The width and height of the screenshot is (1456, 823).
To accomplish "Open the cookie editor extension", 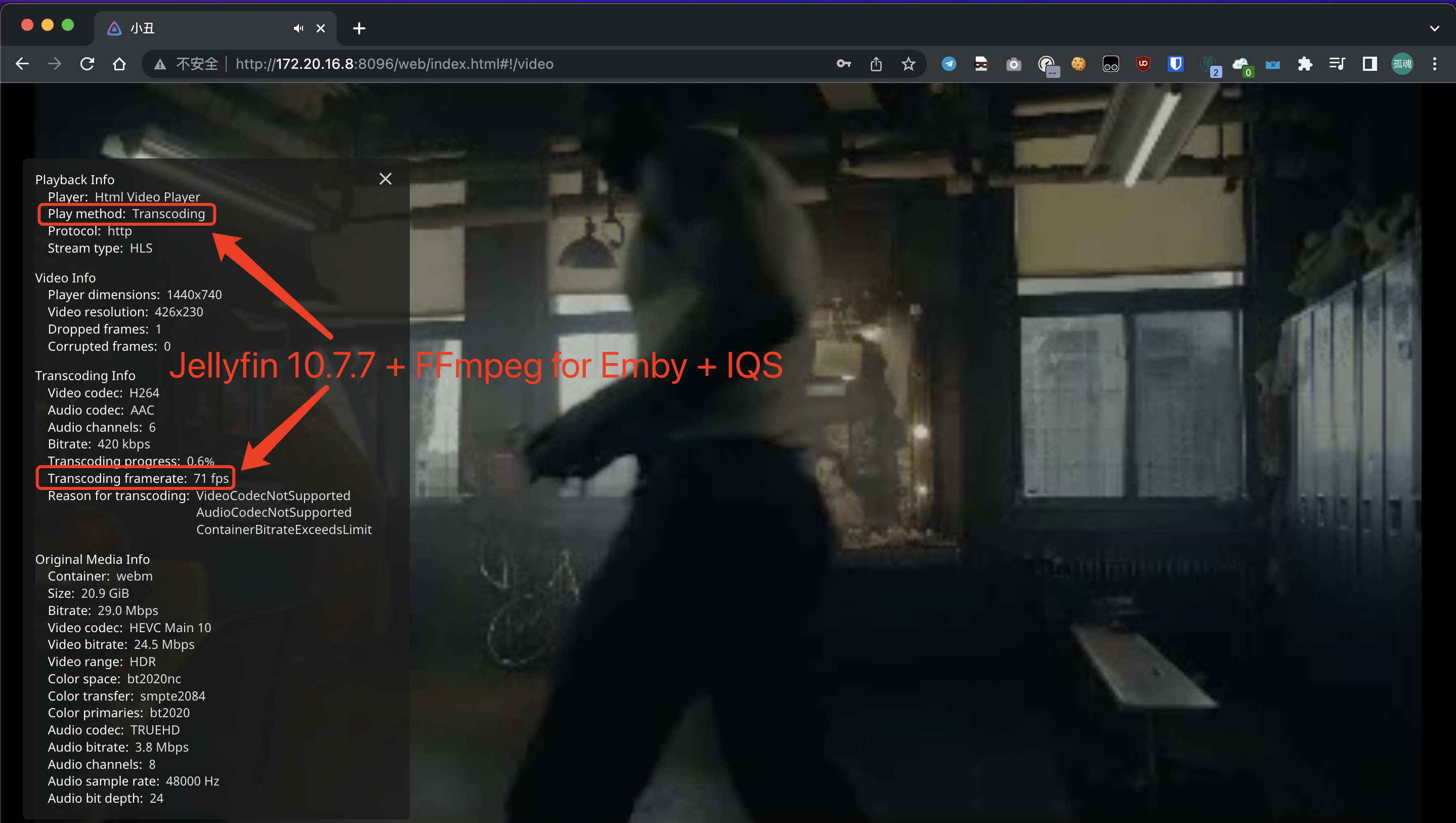I will (x=1079, y=63).
